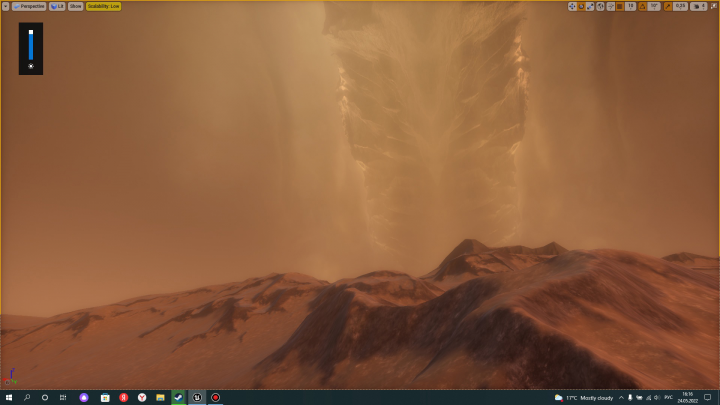Screen dimensions: 720x405
Task: Open the rotation snap 10° dropdown
Action: (654, 6)
